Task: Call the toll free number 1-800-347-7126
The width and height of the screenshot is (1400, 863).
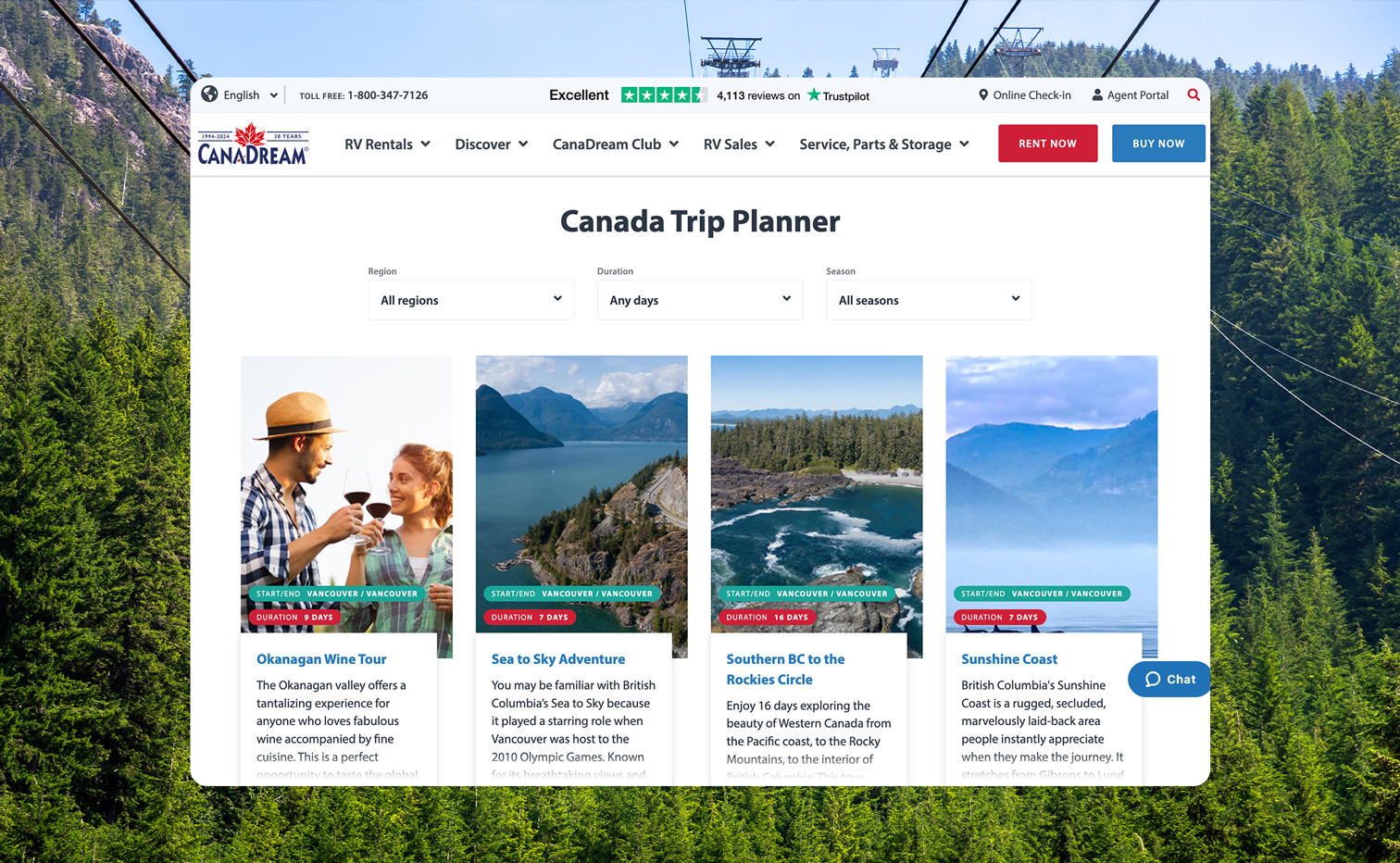Action: (387, 94)
